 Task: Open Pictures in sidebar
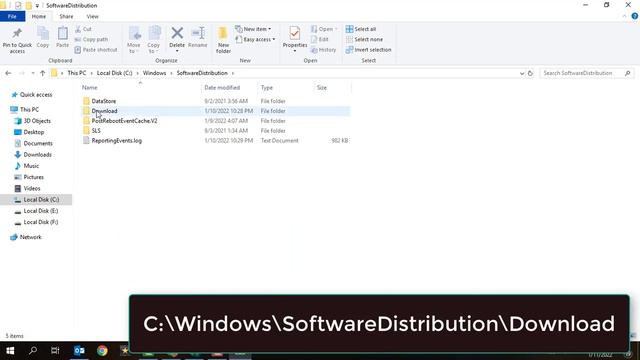(33, 177)
